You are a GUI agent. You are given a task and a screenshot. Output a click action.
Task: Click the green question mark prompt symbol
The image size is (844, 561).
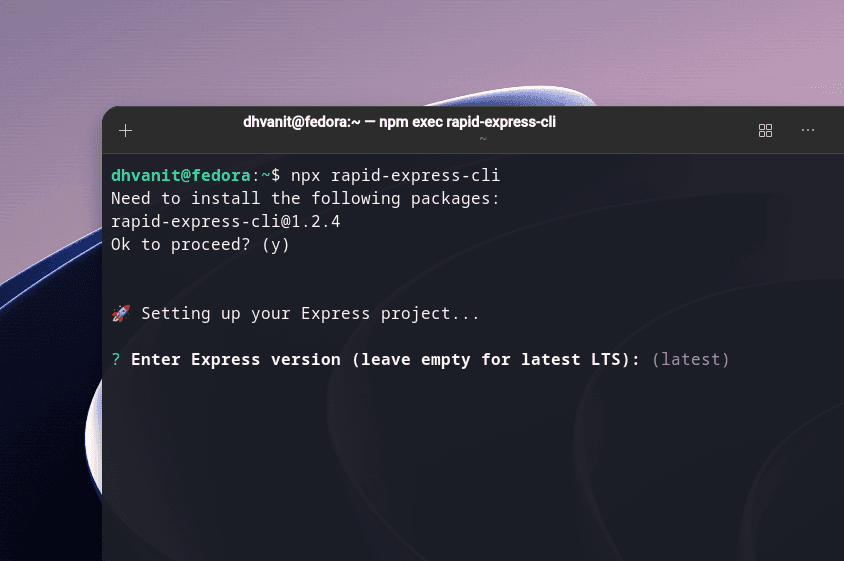tap(116, 359)
